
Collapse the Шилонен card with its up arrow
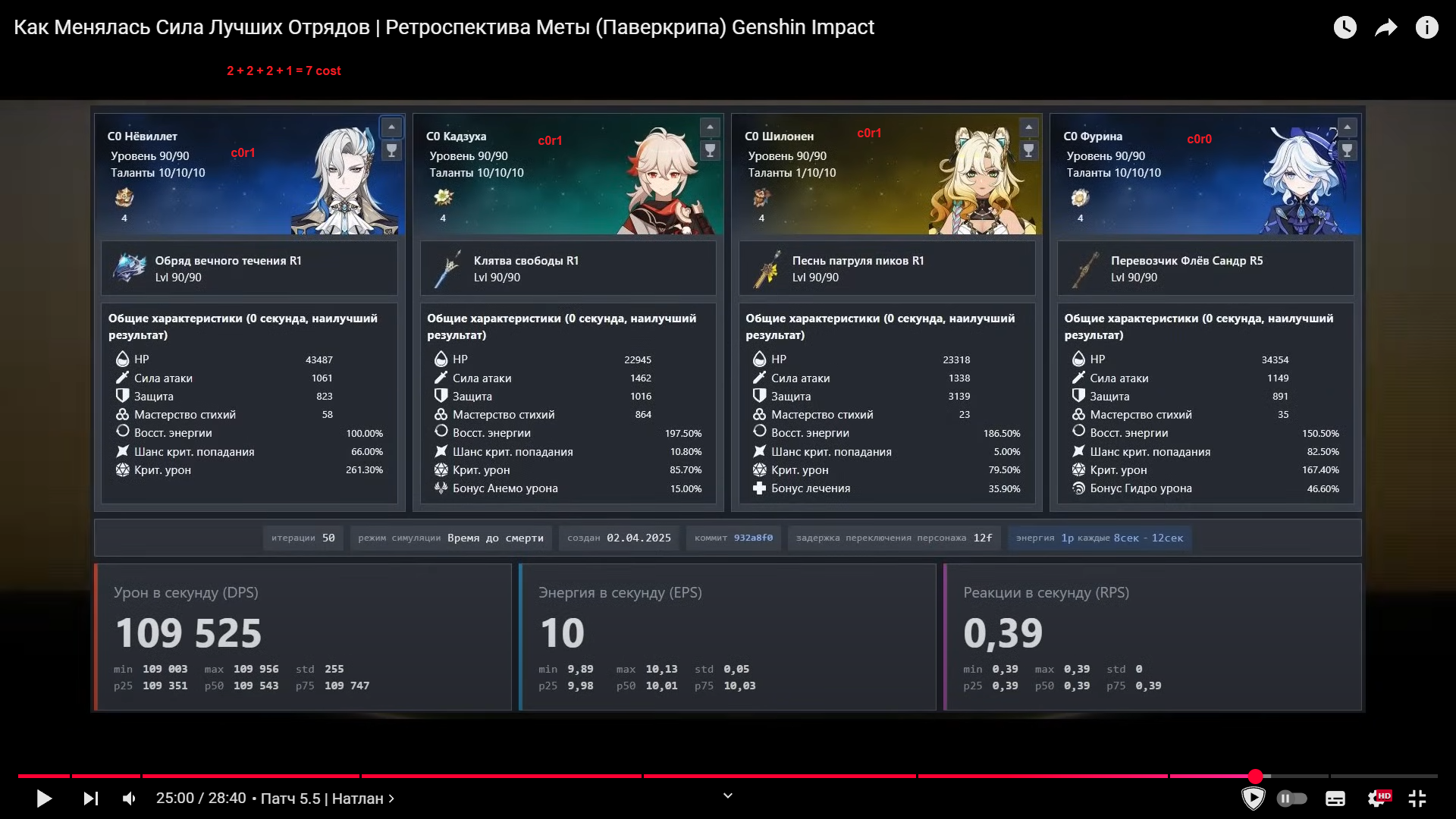1028,127
